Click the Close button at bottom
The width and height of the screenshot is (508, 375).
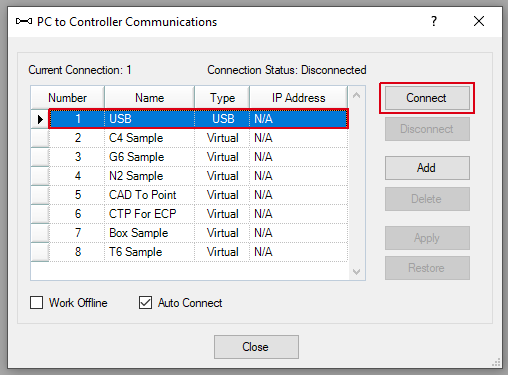(256, 347)
